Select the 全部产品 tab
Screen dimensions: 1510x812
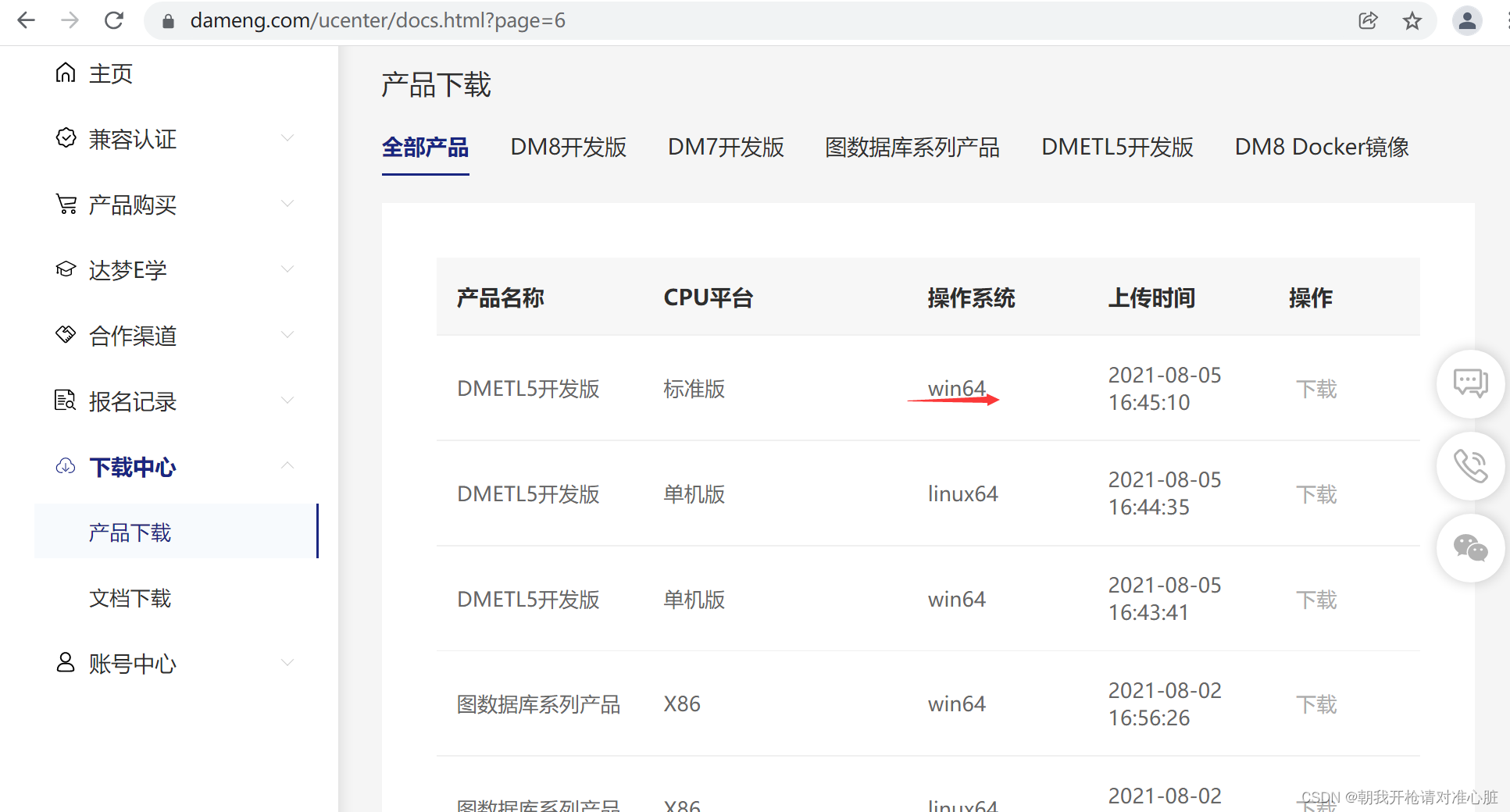click(x=425, y=148)
